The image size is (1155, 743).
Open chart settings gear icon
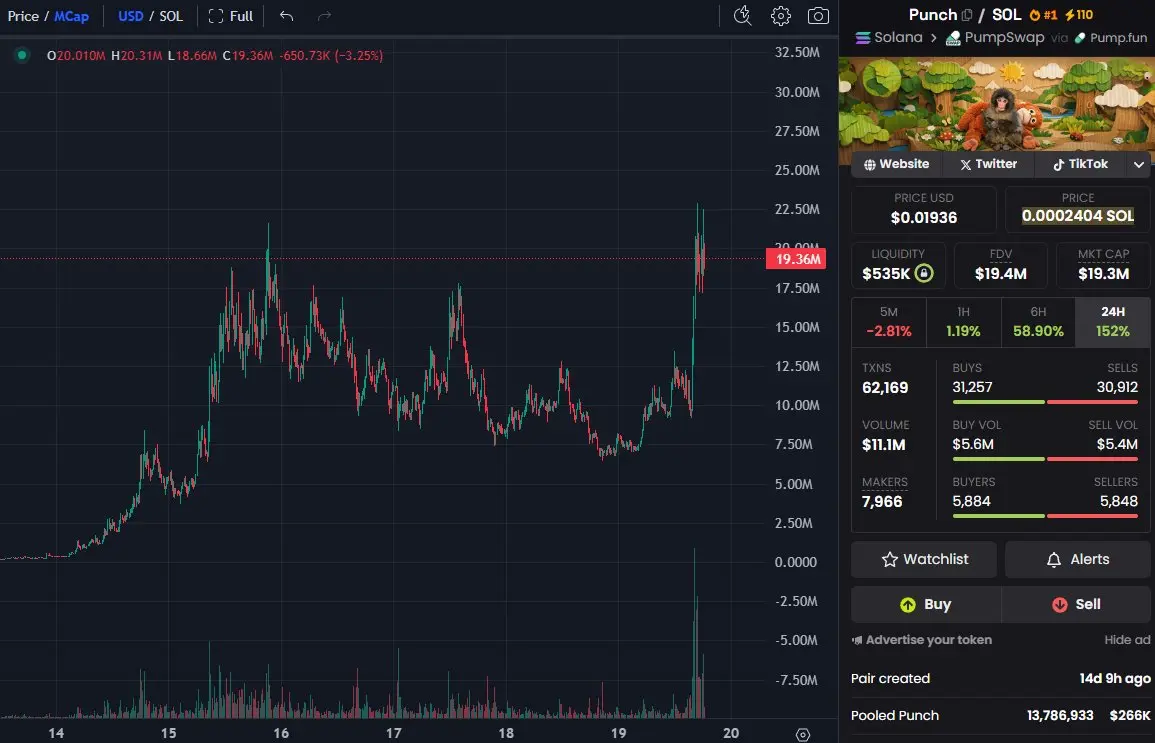[x=781, y=15]
